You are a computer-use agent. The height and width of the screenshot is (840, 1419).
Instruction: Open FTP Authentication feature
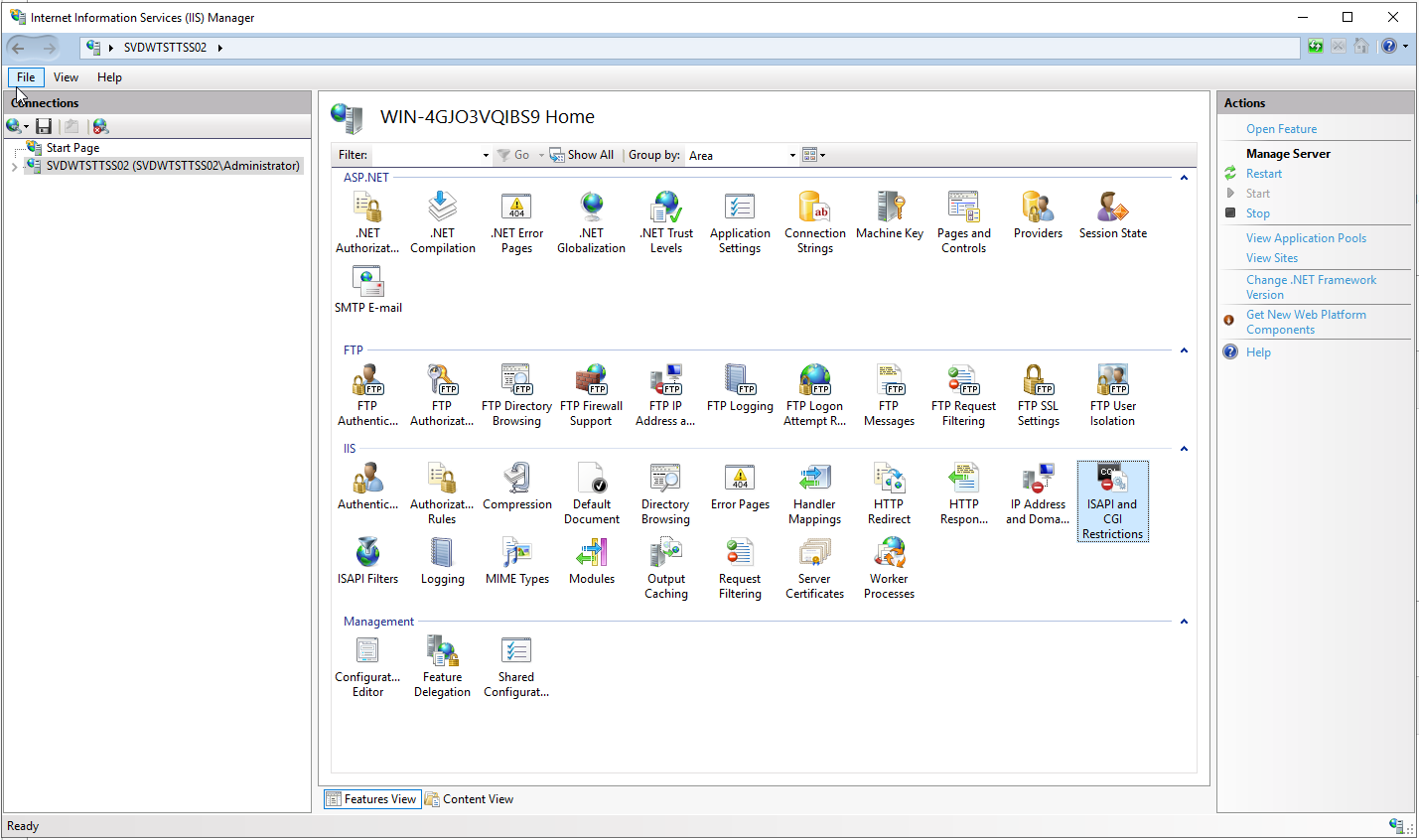[x=367, y=395]
